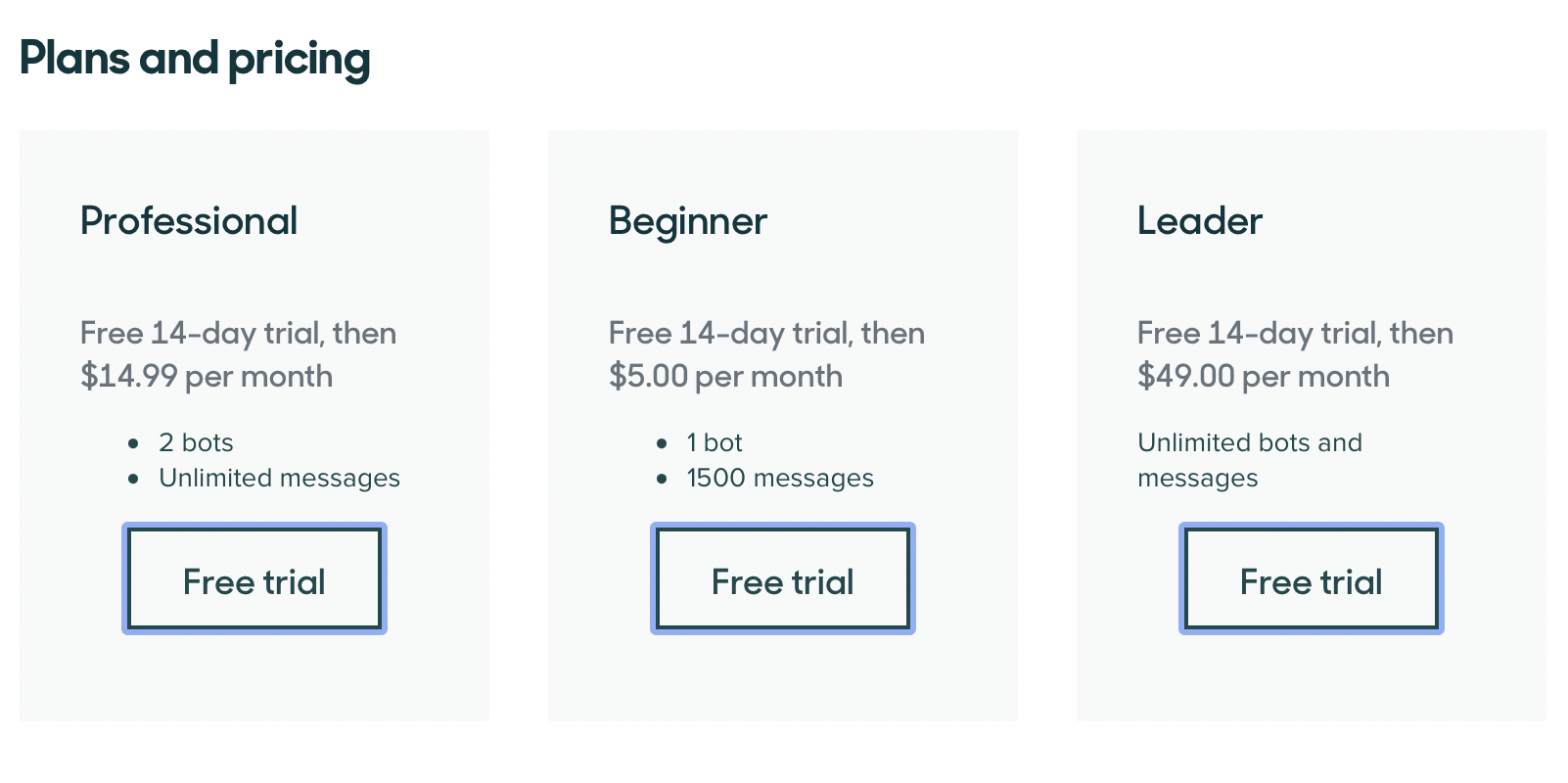This screenshot has height=783, width=1568.
Task: Click Leader's 'Free 14-day trial, then' text
Action: pos(1295,334)
